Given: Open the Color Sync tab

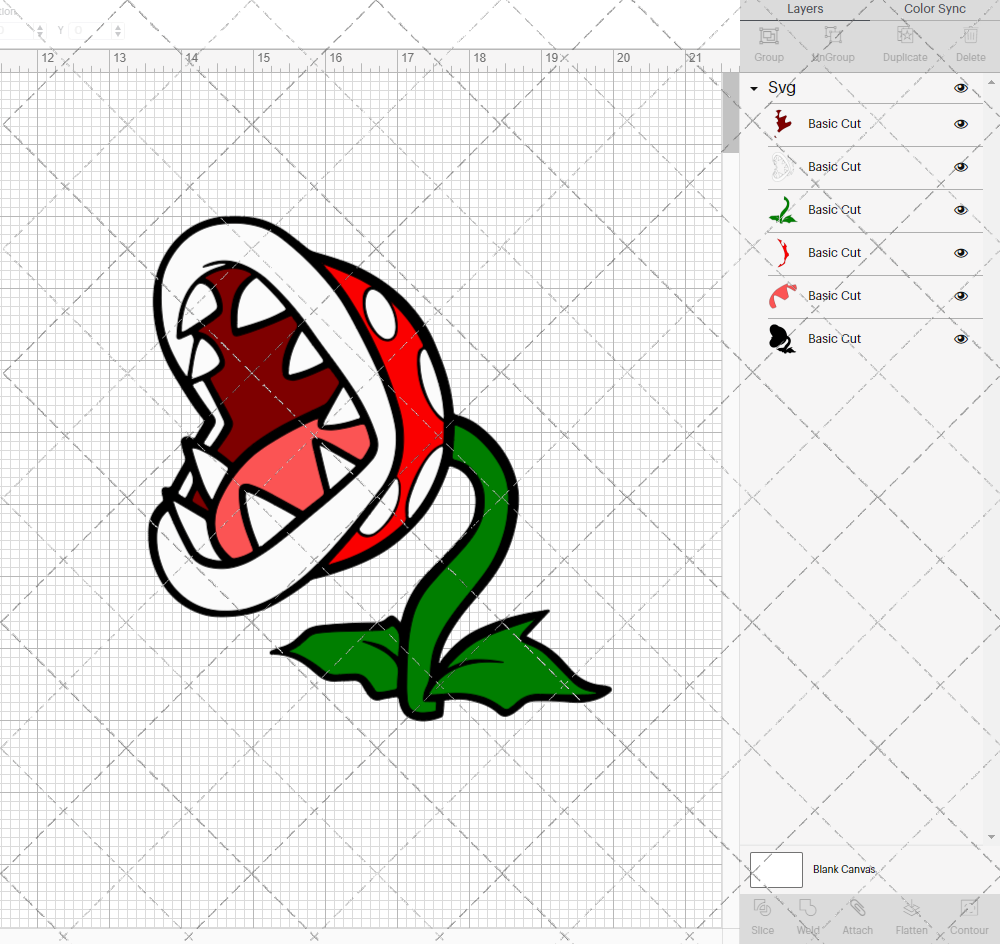Looking at the screenshot, I should pyautogui.click(x=934, y=9).
